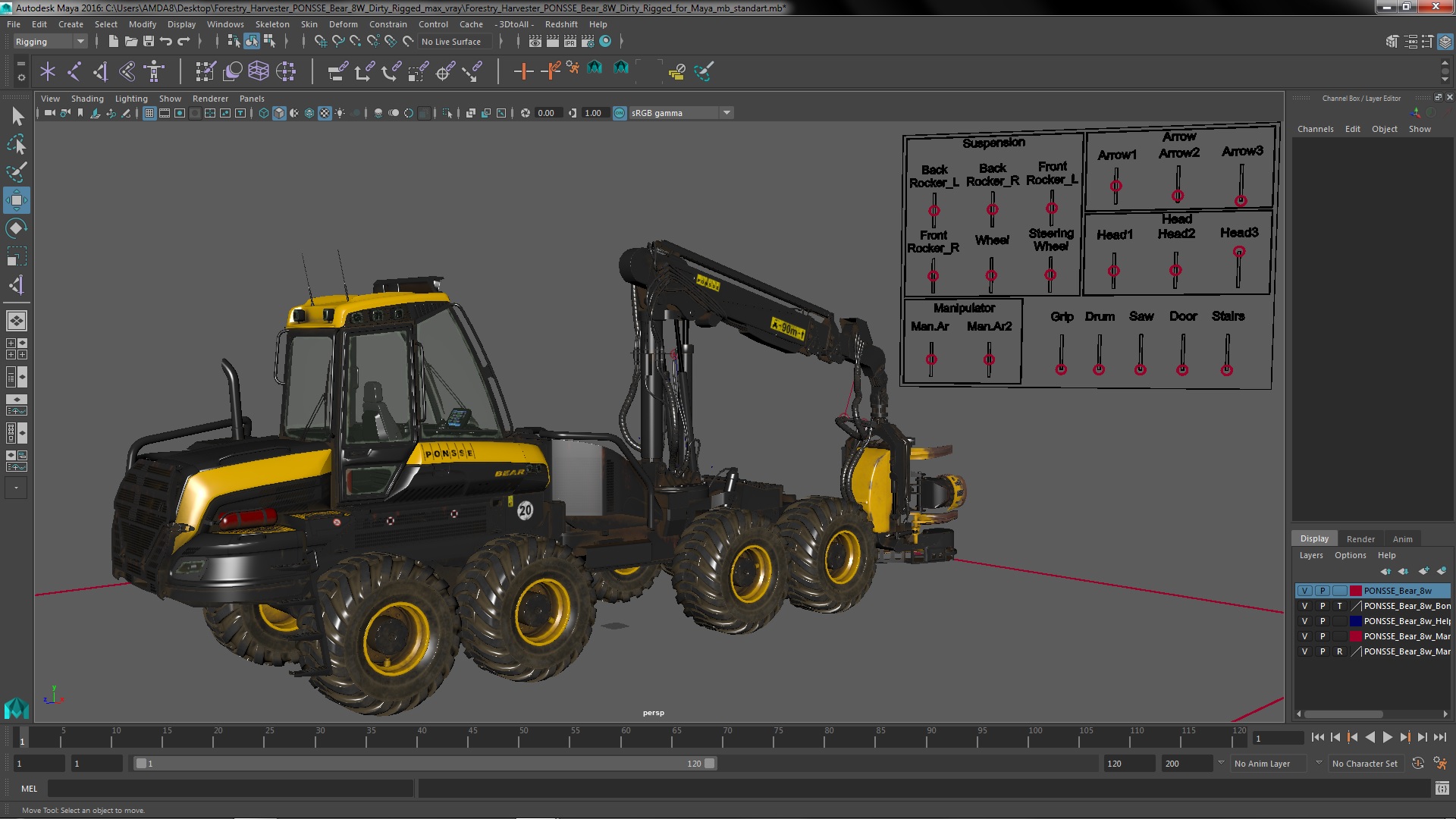
Task: Select the Move tool in the toolbox
Action: point(17,200)
